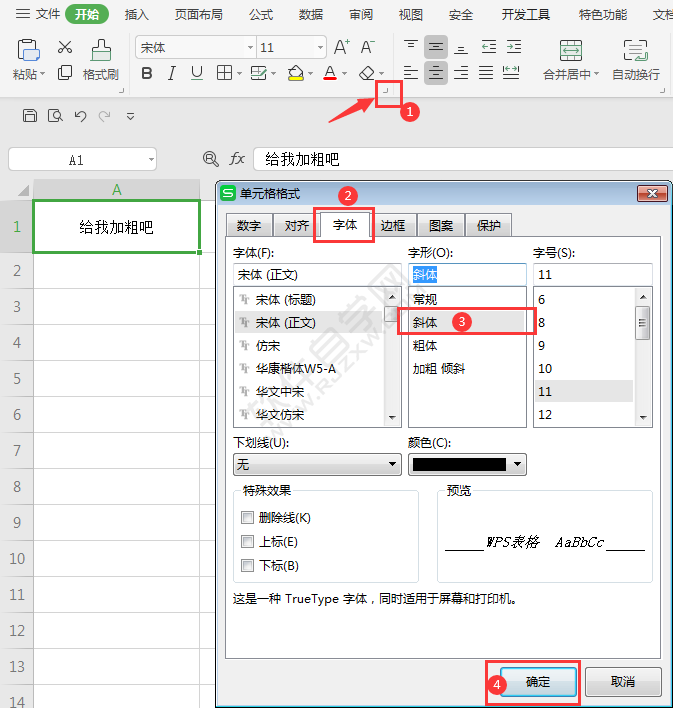Select the Format Painter (格式刷) icon
673x708 pixels.
(x=101, y=50)
